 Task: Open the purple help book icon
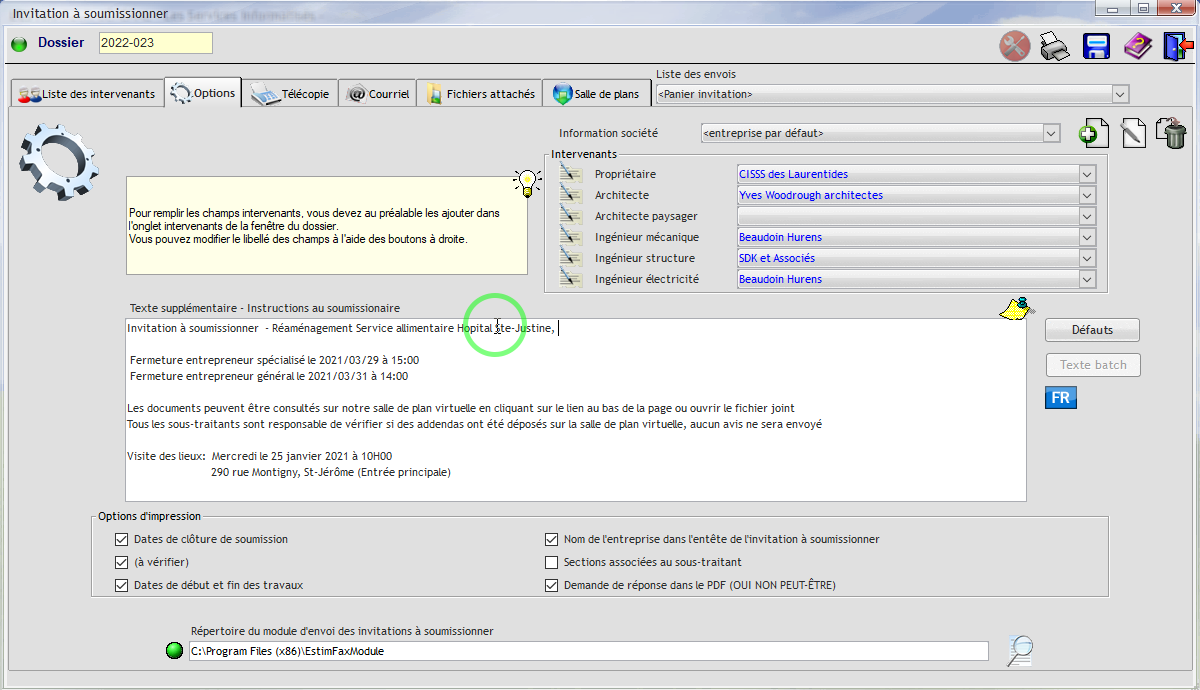[x=1137, y=46]
